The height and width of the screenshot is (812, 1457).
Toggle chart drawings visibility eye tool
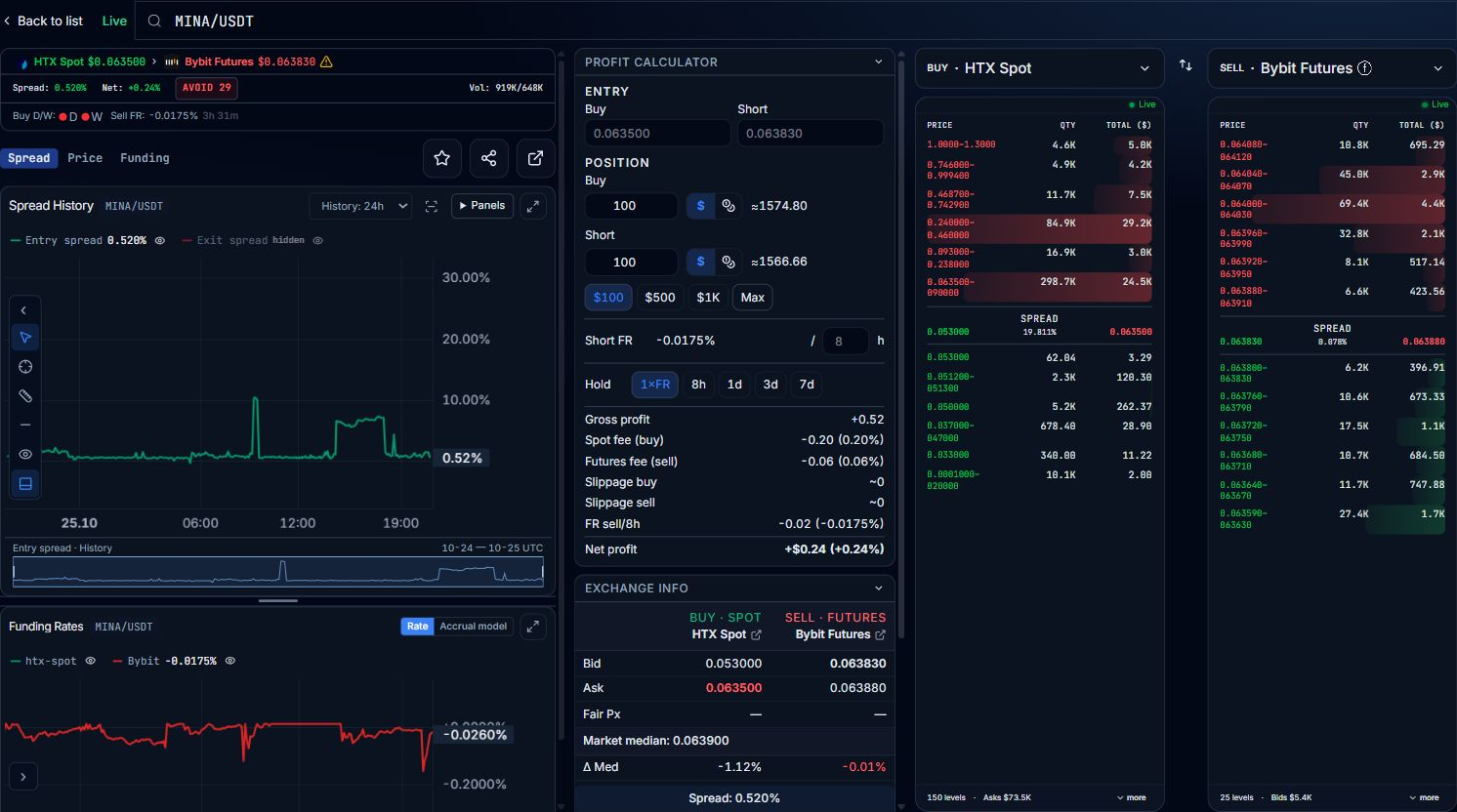[25, 455]
